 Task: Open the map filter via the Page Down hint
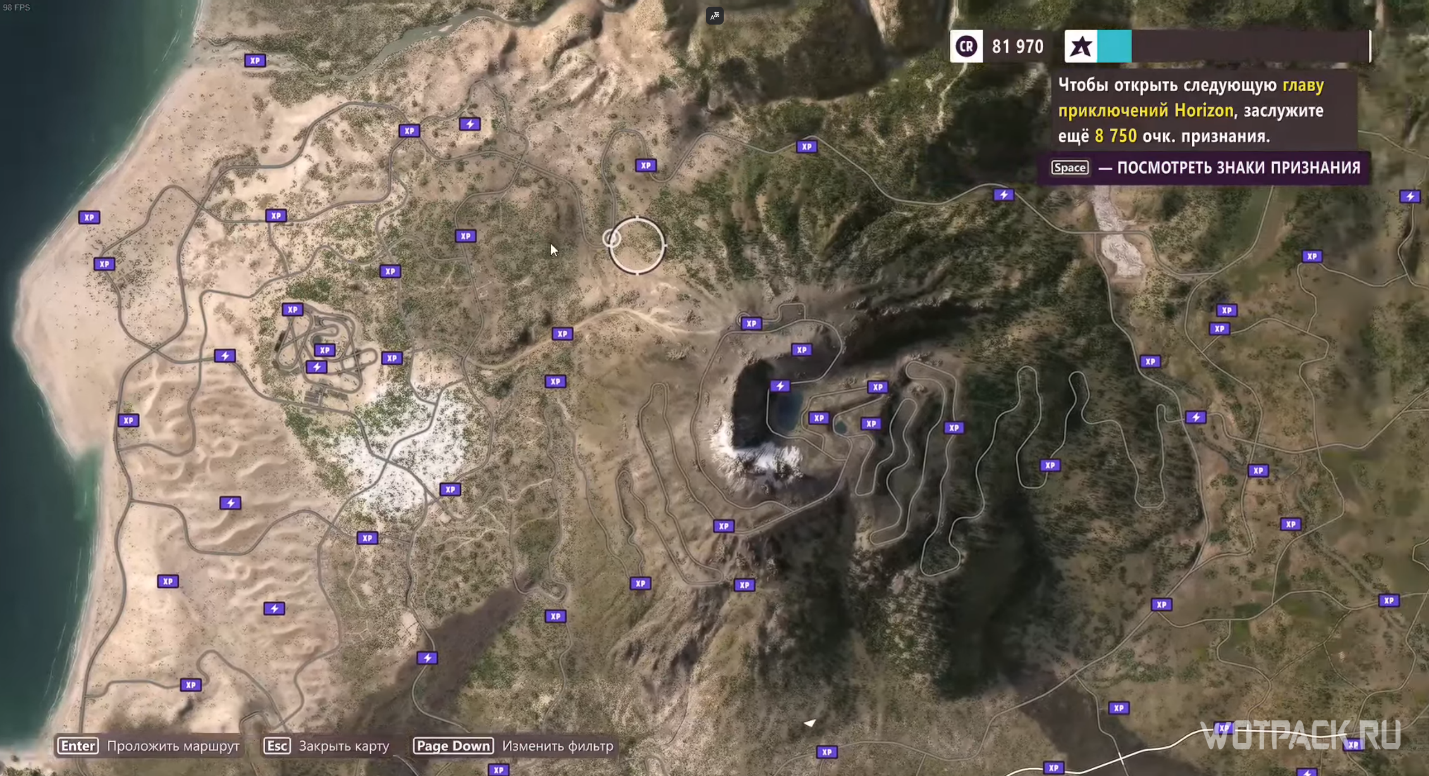click(453, 746)
